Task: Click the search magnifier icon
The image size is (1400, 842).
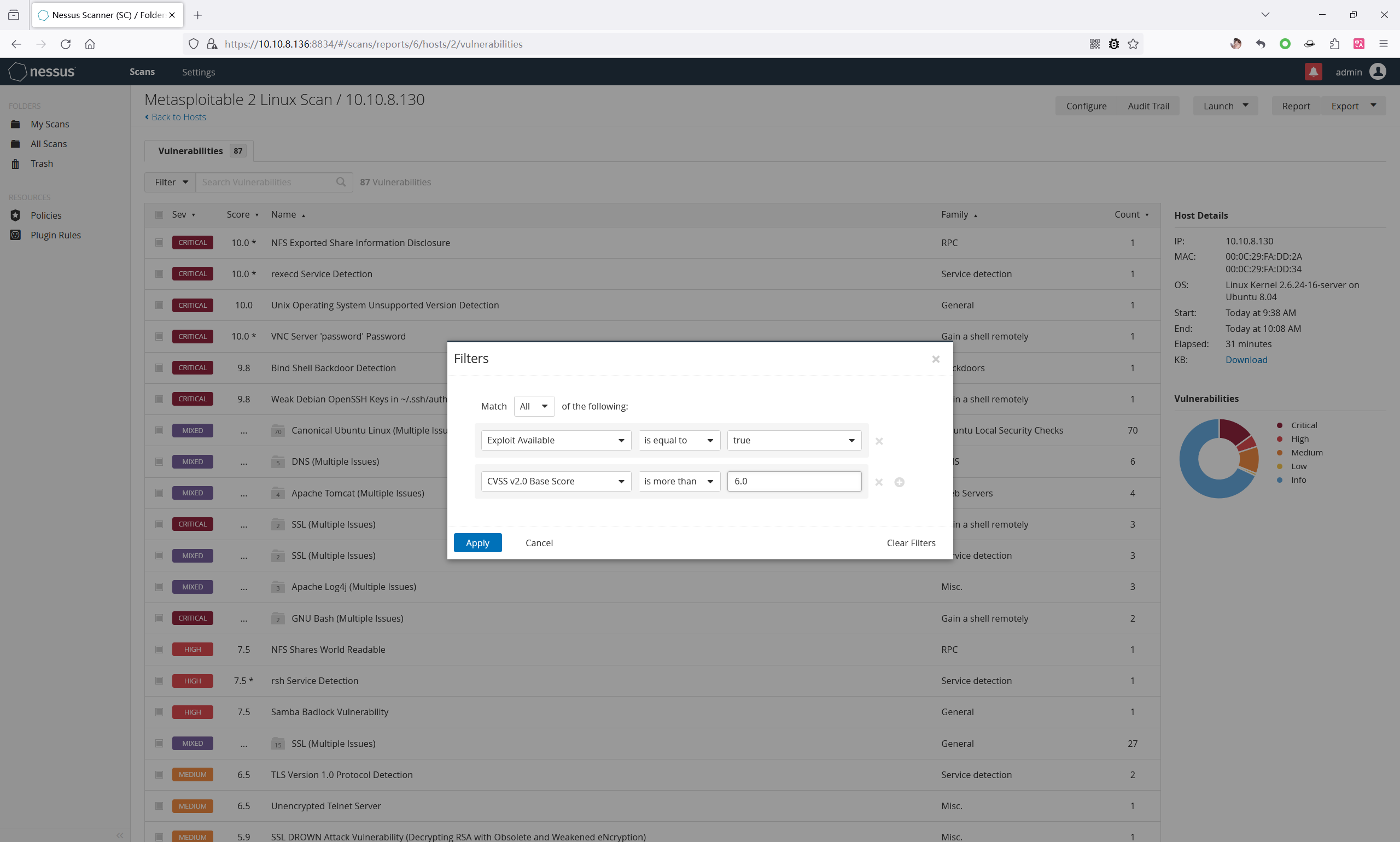Action: tap(341, 182)
